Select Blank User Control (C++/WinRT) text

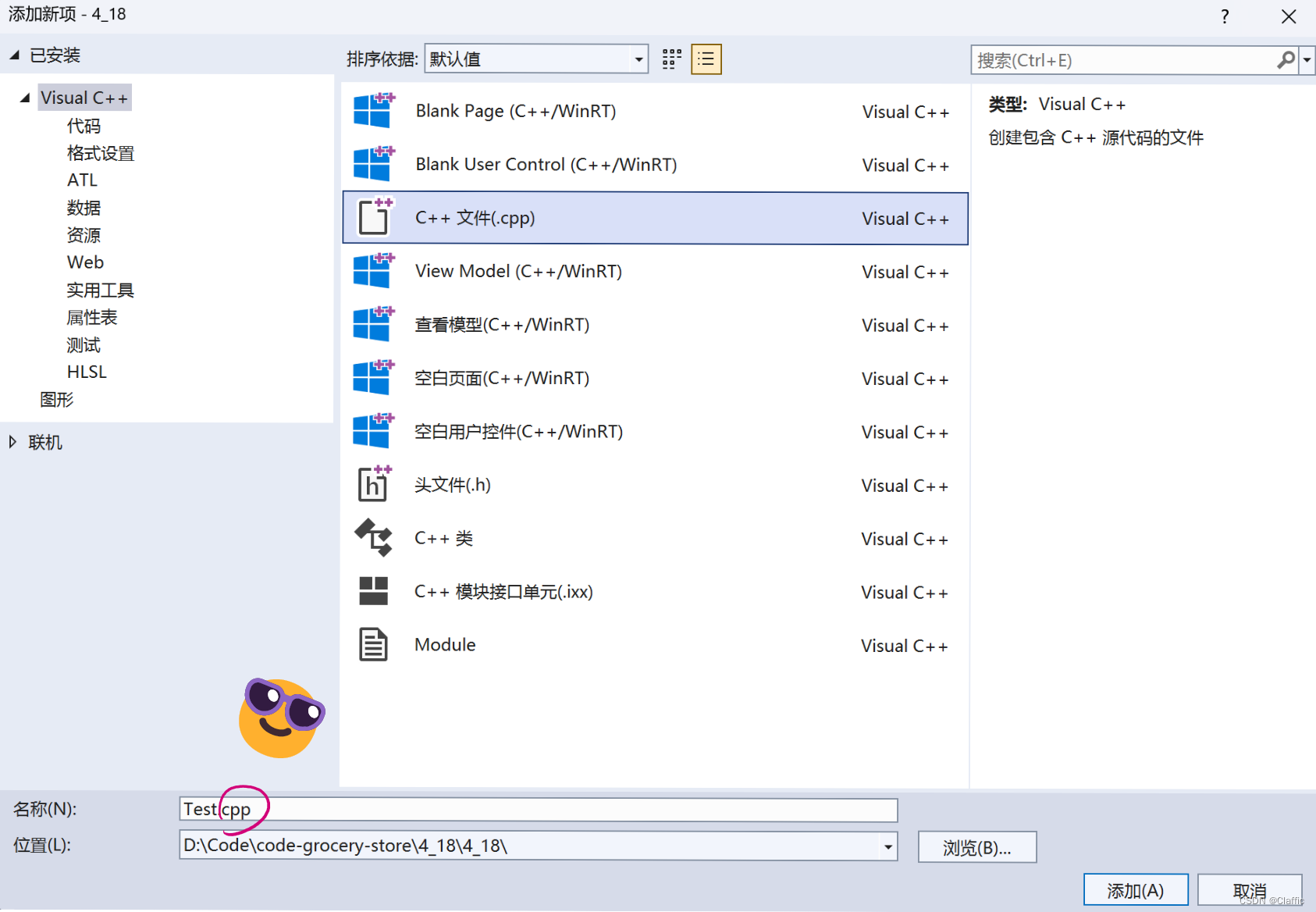click(x=546, y=164)
